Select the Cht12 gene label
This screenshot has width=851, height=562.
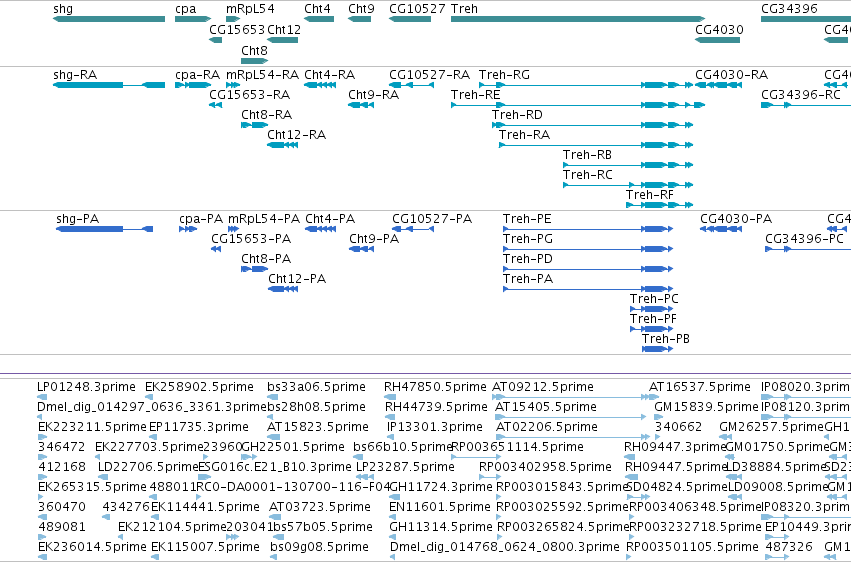(x=284, y=30)
